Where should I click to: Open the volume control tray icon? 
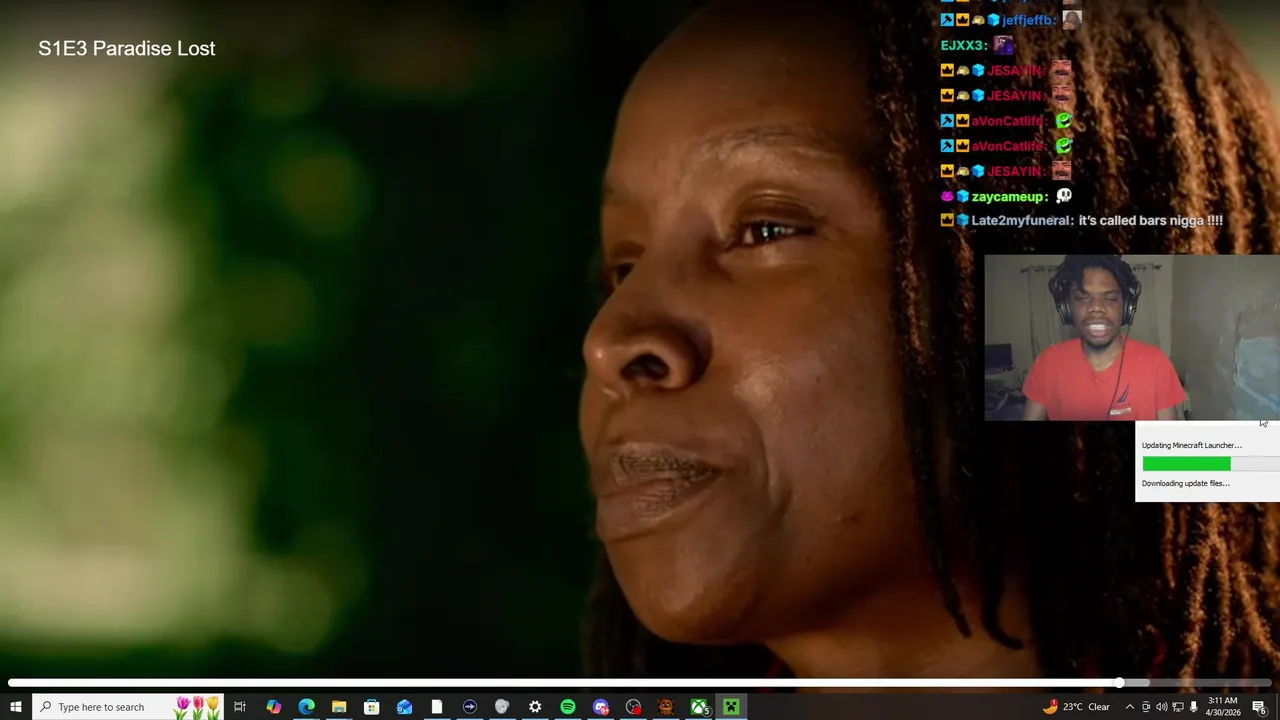pyautogui.click(x=1162, y=707)
